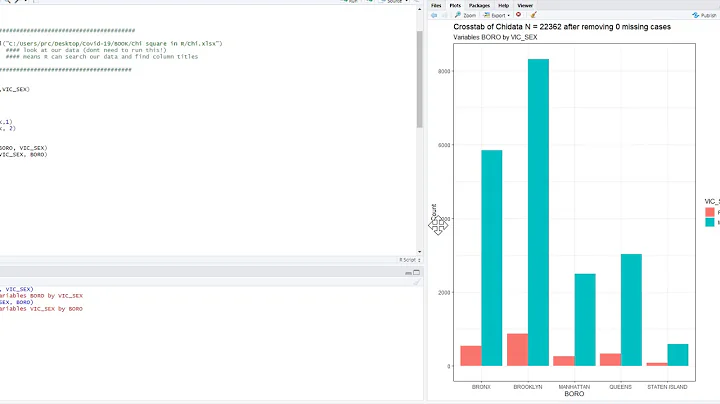This screenshot has height=404, width=720.
Task: Publish the plot
Action: pos(704,15)
